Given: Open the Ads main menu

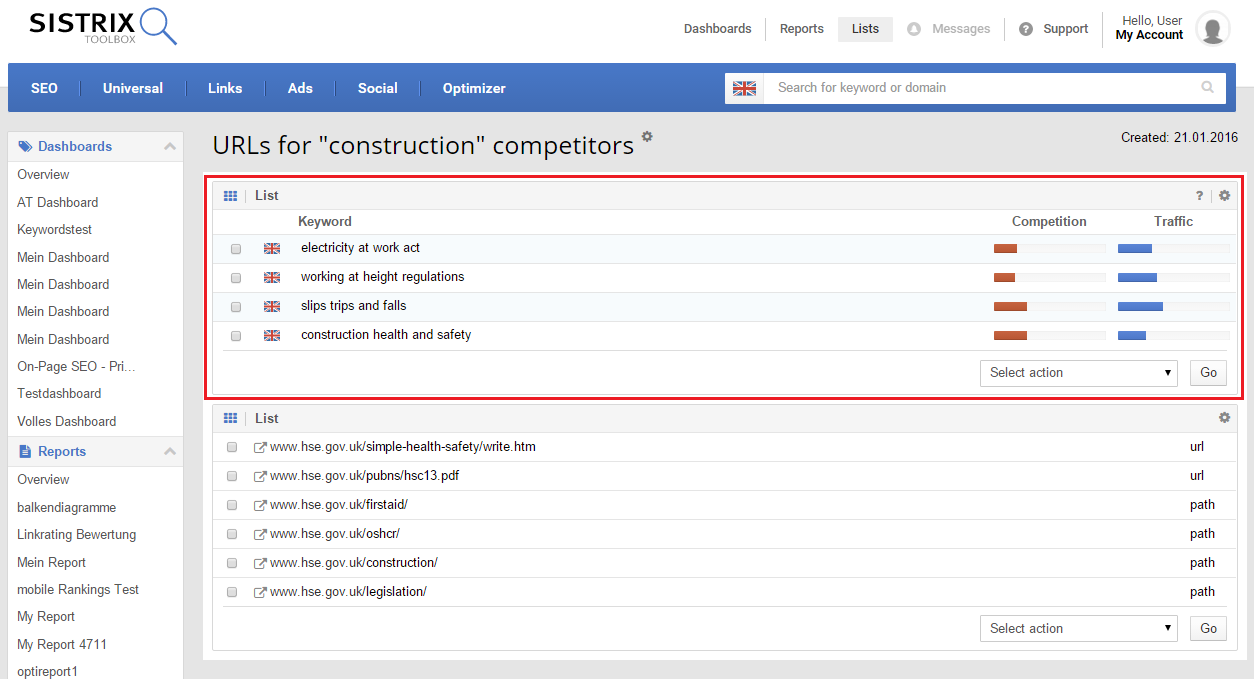Looking at the screenshot, I should tap(300, 88).
